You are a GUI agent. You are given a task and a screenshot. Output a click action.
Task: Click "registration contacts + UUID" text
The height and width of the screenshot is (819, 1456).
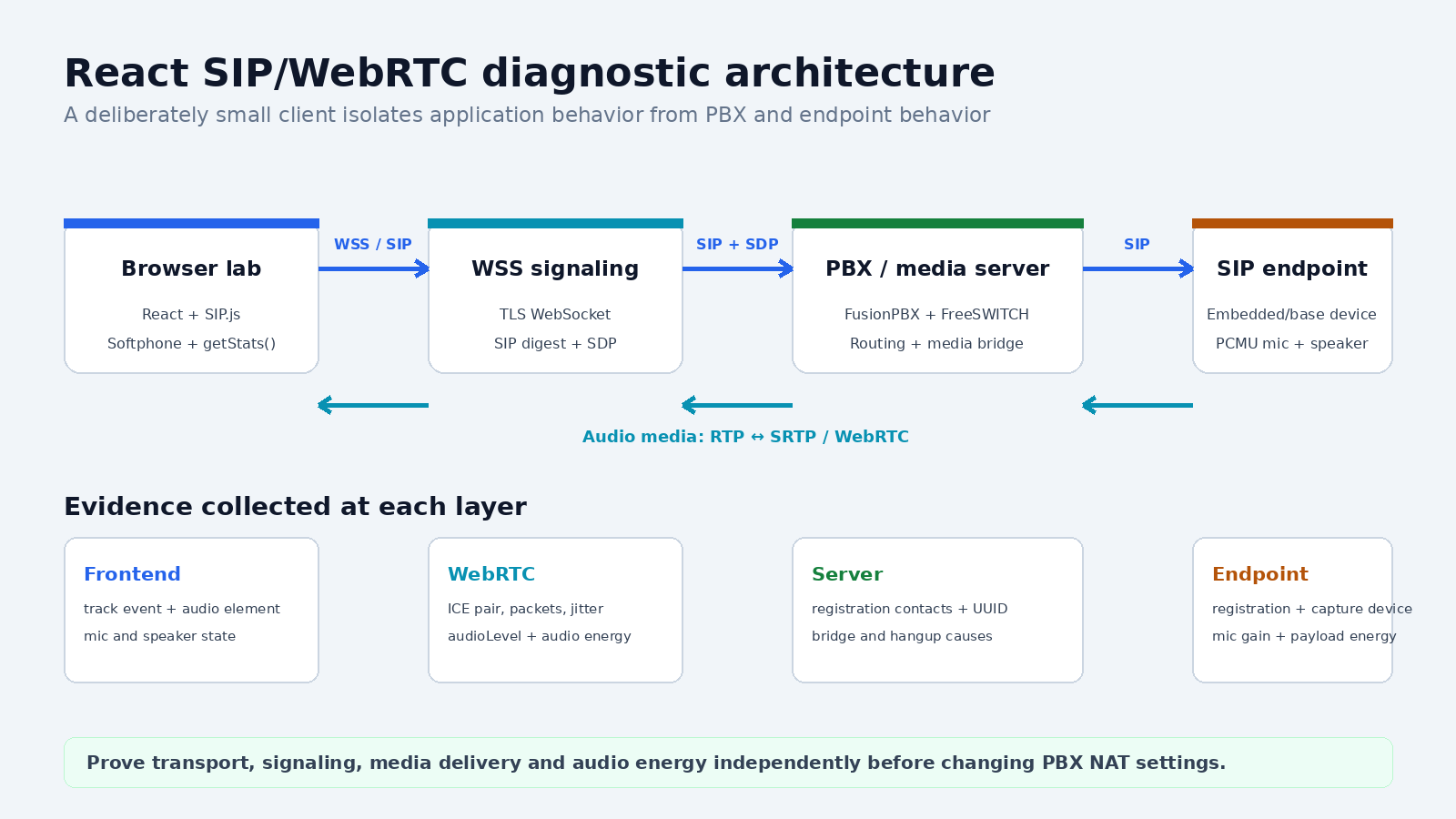point(910,609)
